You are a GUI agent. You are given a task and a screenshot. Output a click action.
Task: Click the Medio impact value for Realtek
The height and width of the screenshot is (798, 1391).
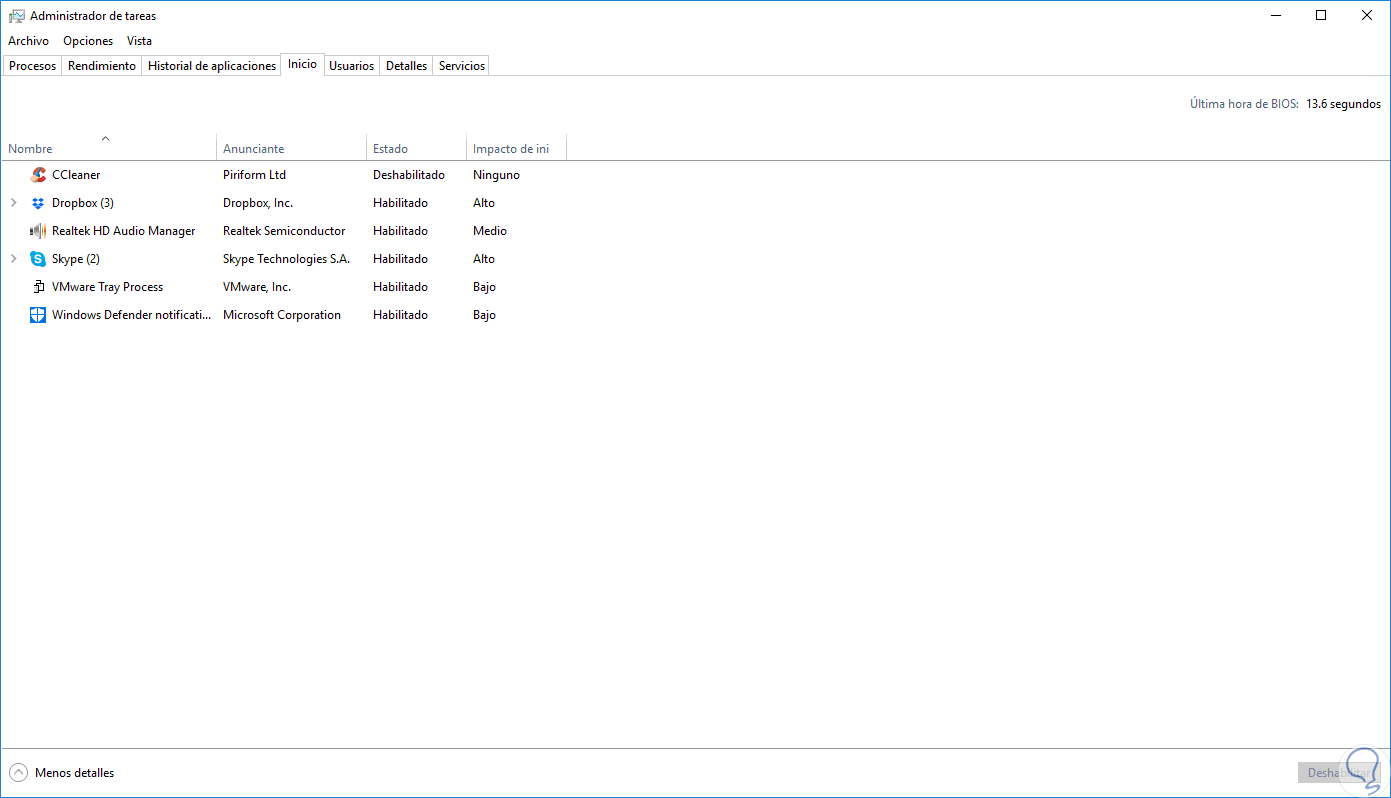point(490,231)
